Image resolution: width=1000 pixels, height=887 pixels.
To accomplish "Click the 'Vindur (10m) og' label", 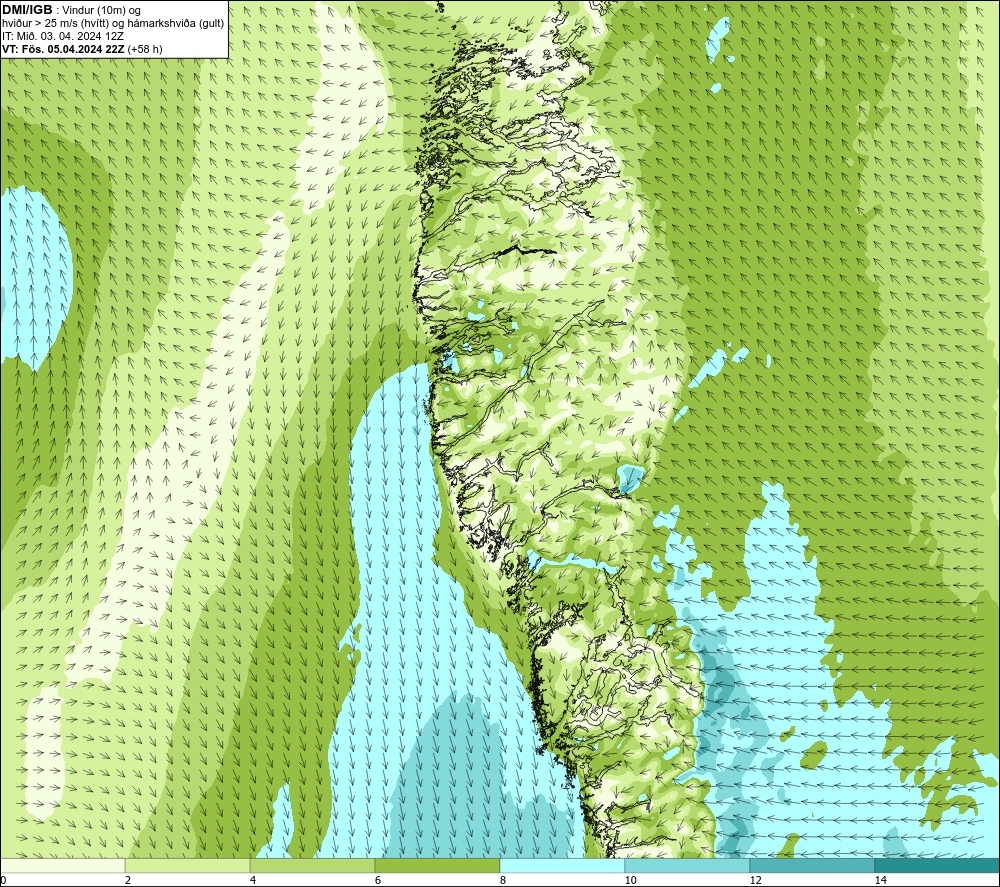I will click(101, 11).
